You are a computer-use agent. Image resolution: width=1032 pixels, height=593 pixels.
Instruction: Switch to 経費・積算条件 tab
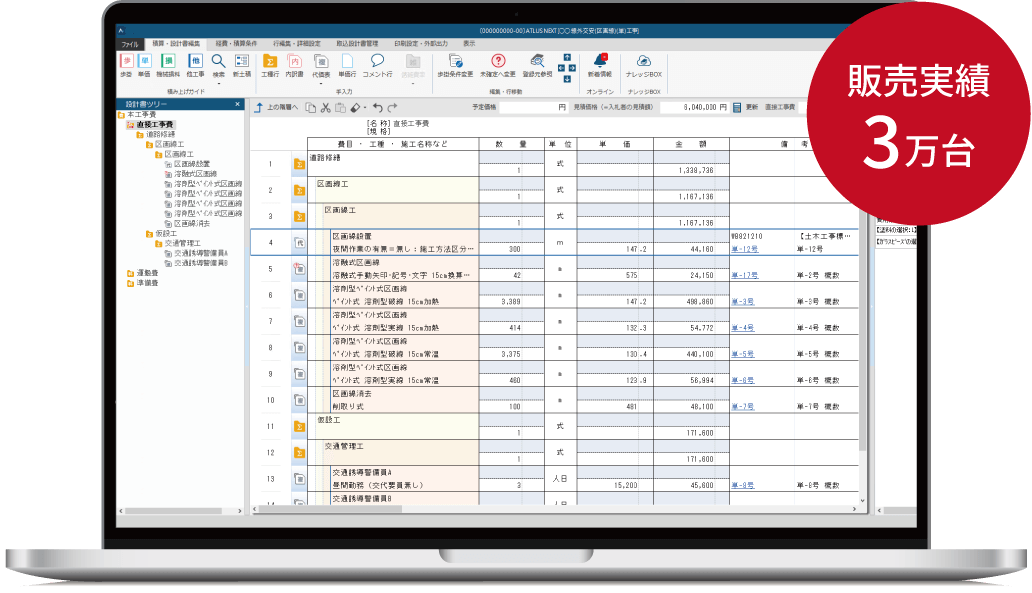tap(236, 44)
